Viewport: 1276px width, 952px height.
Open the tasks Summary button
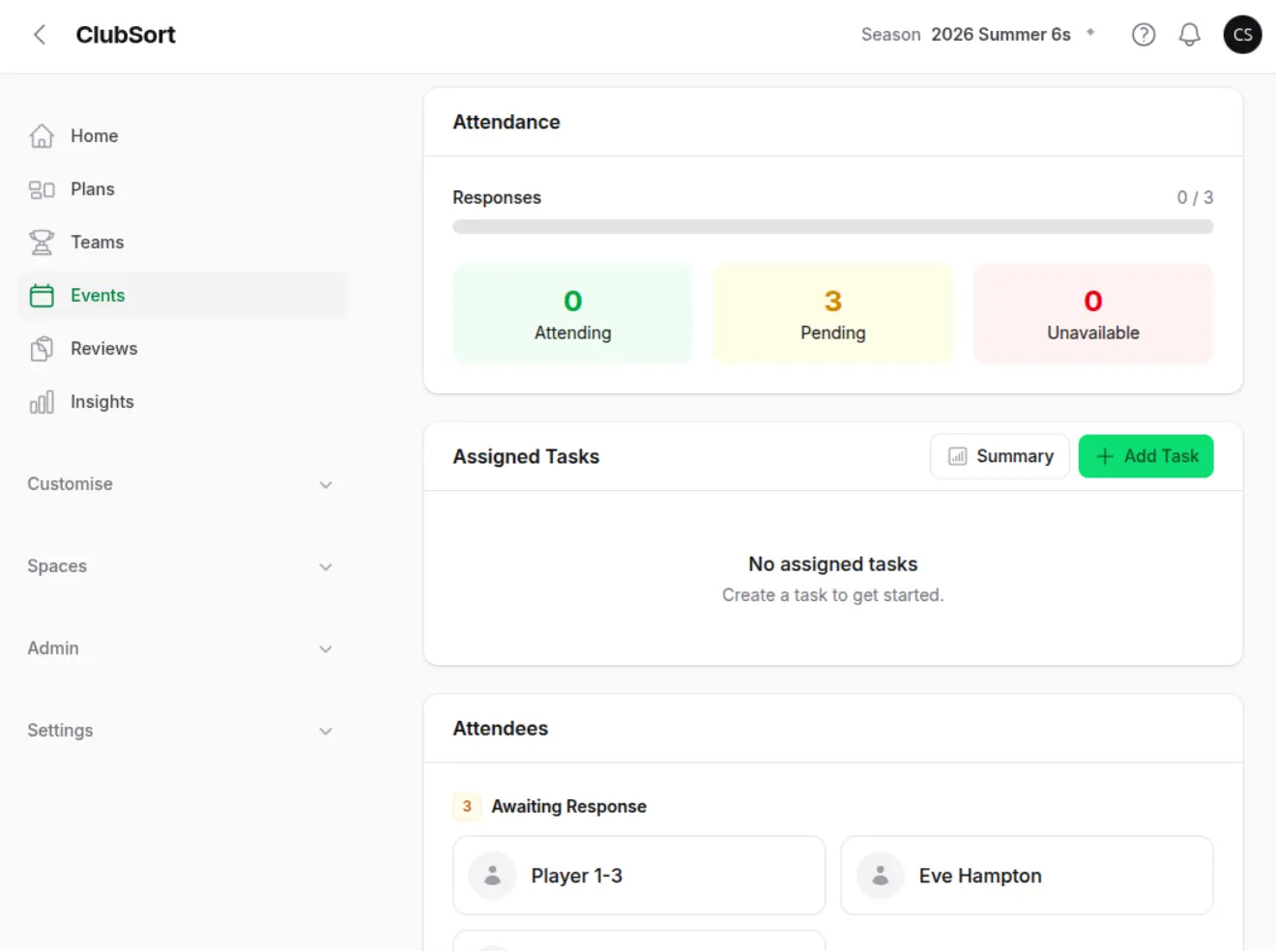point(1000,456)
